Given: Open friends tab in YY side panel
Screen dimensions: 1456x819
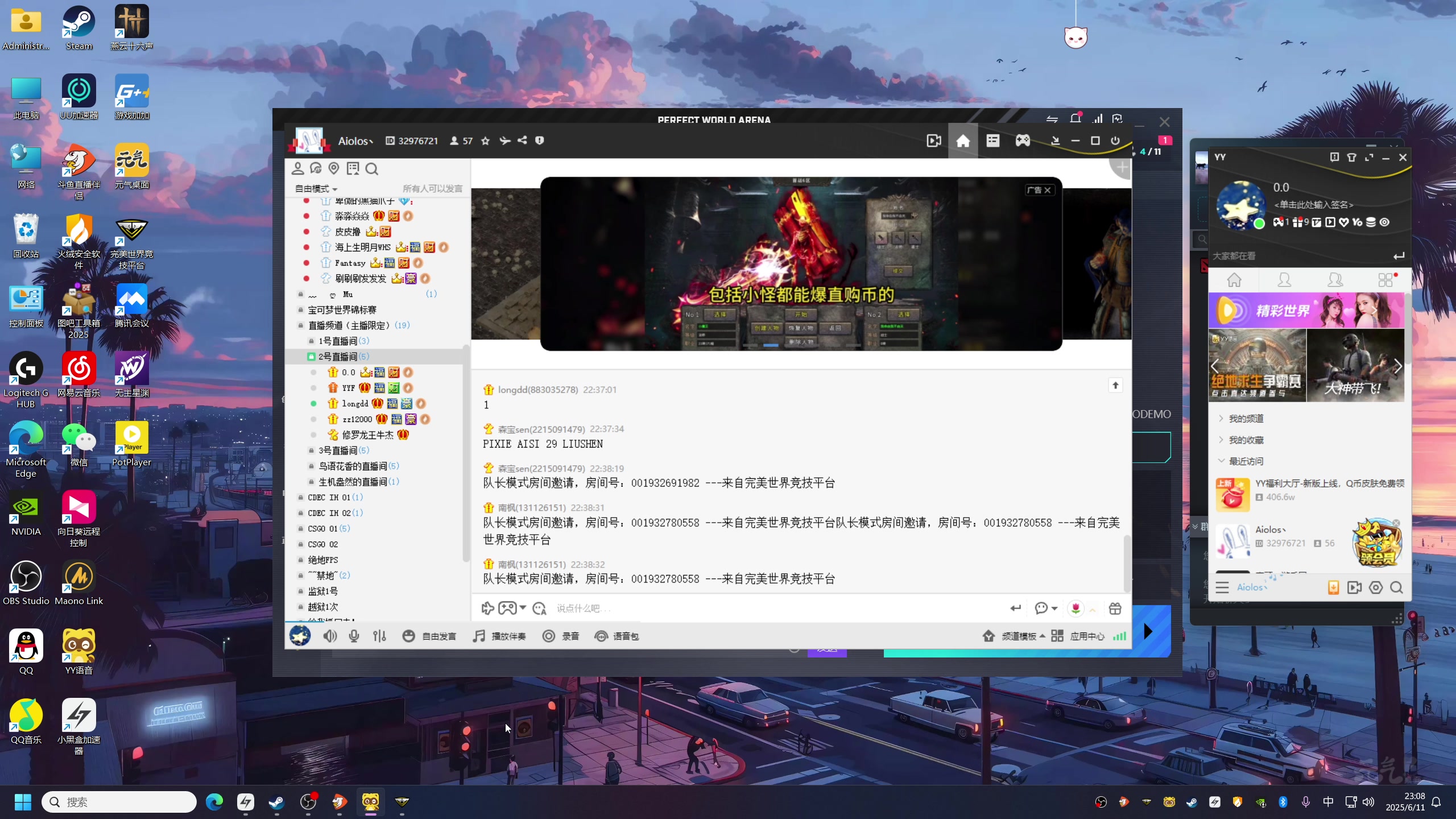Looking at the screenshot, I should coord(1284,280).
